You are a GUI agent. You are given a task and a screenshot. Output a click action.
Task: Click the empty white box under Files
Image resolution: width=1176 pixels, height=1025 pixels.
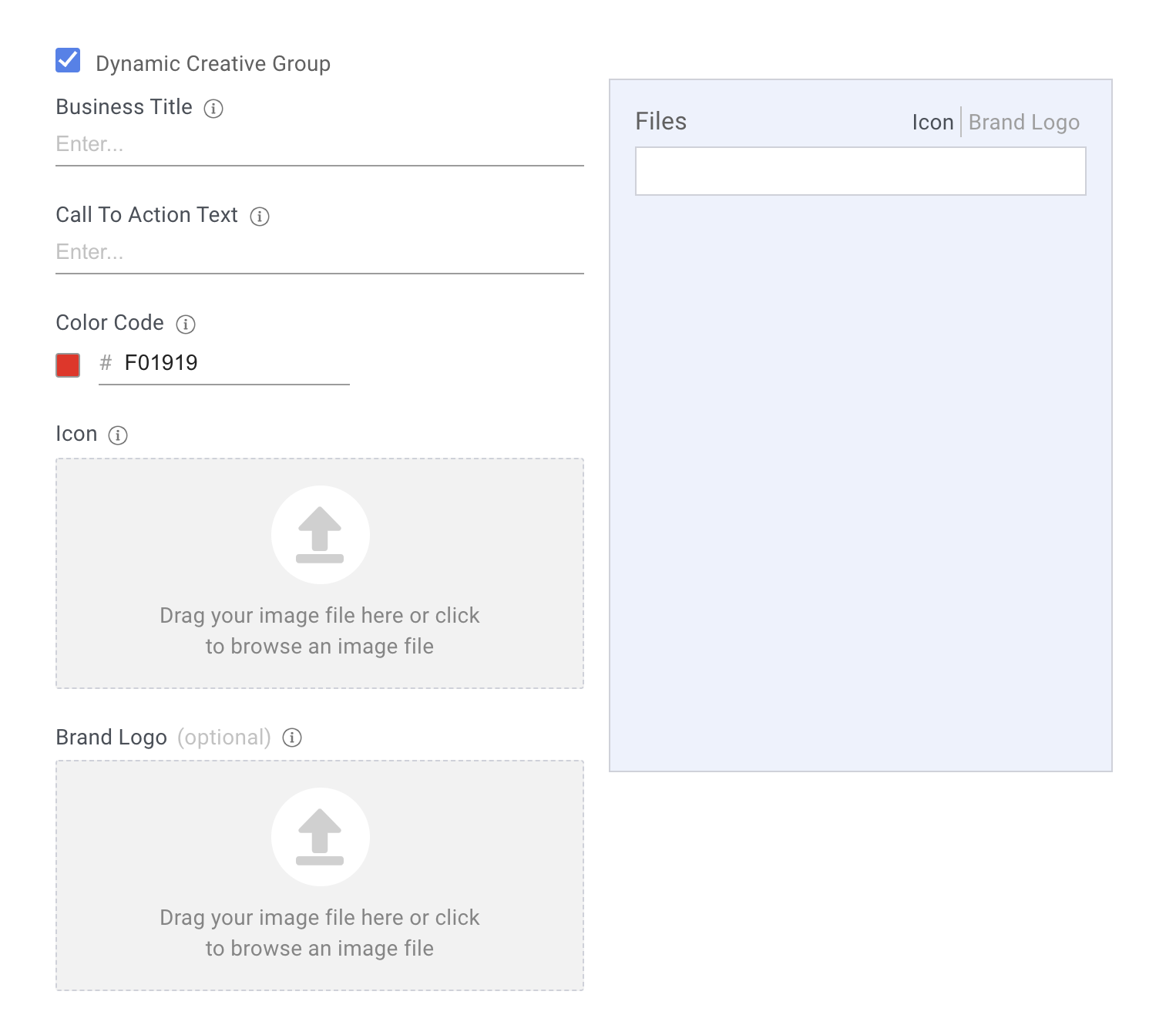point(860,171)
